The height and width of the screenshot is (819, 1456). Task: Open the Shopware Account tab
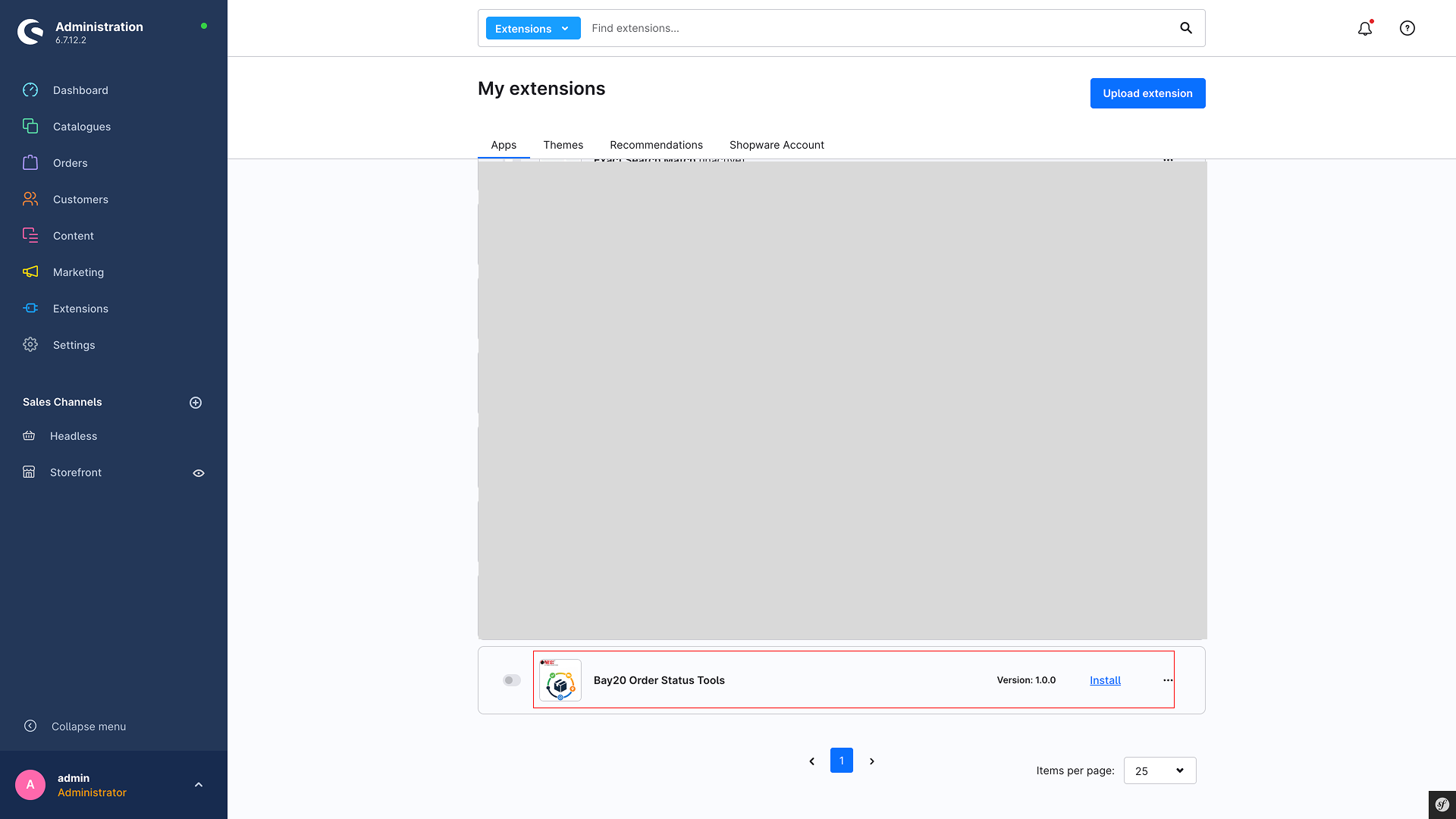[777, 145]
